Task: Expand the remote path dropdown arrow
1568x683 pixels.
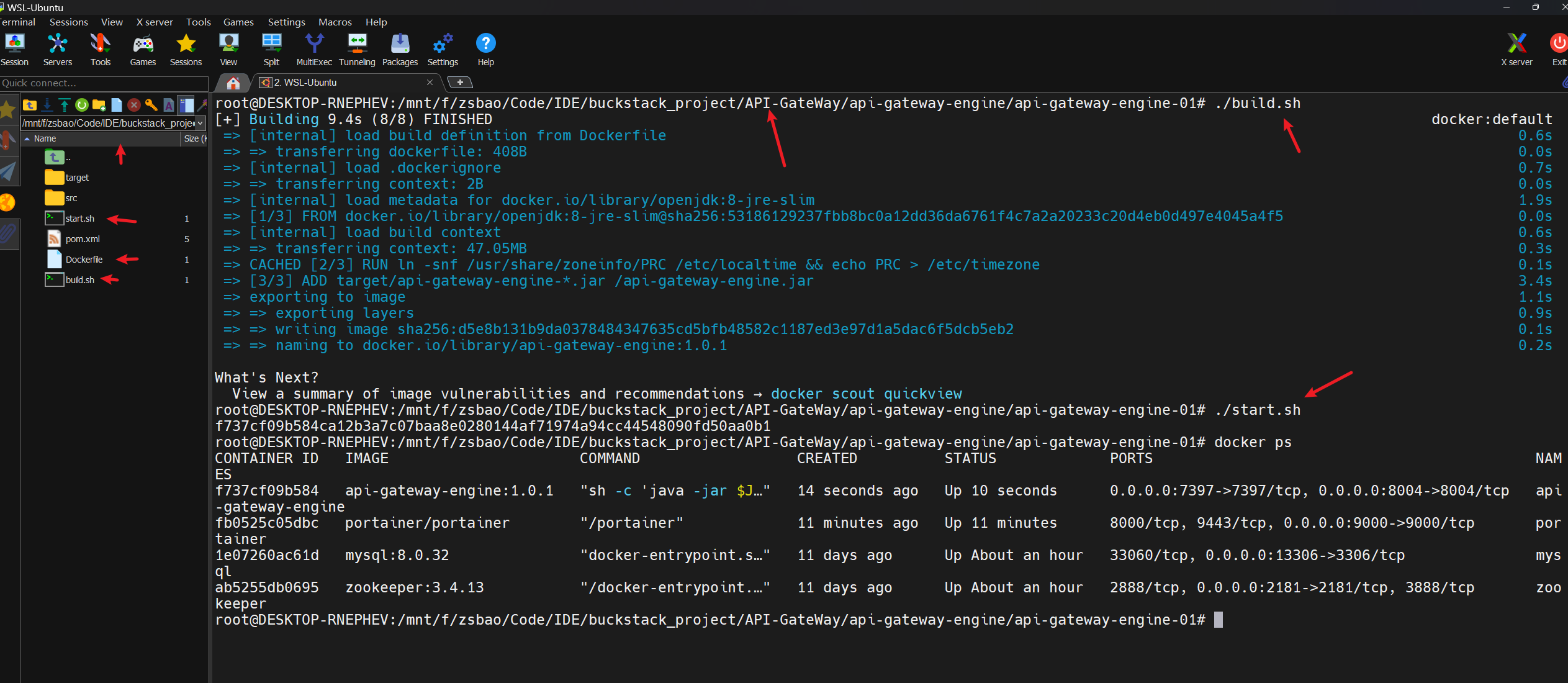Action: point(200,123)
